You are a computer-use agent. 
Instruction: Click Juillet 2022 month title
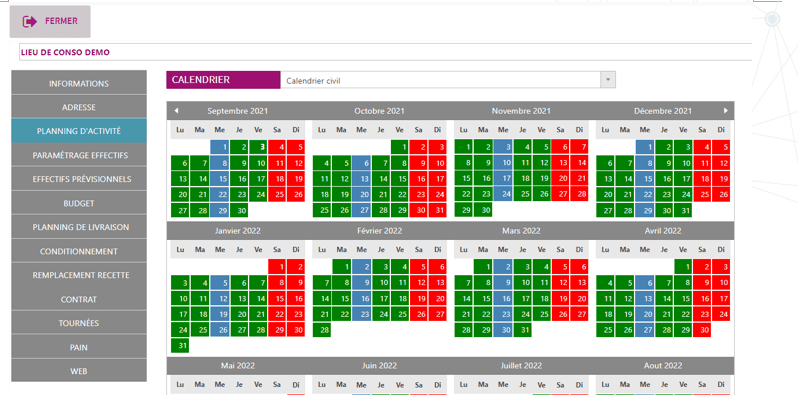[521, 365]
